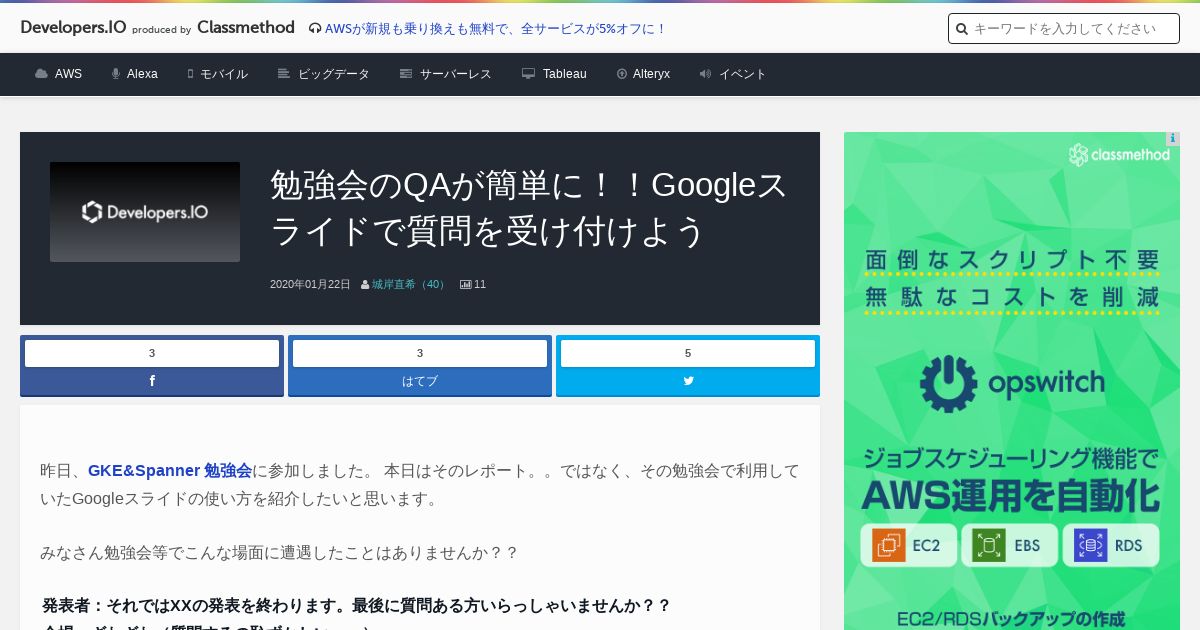Click the server icon next to サーバーレス
1200x630 pixels.
(406, 74)
